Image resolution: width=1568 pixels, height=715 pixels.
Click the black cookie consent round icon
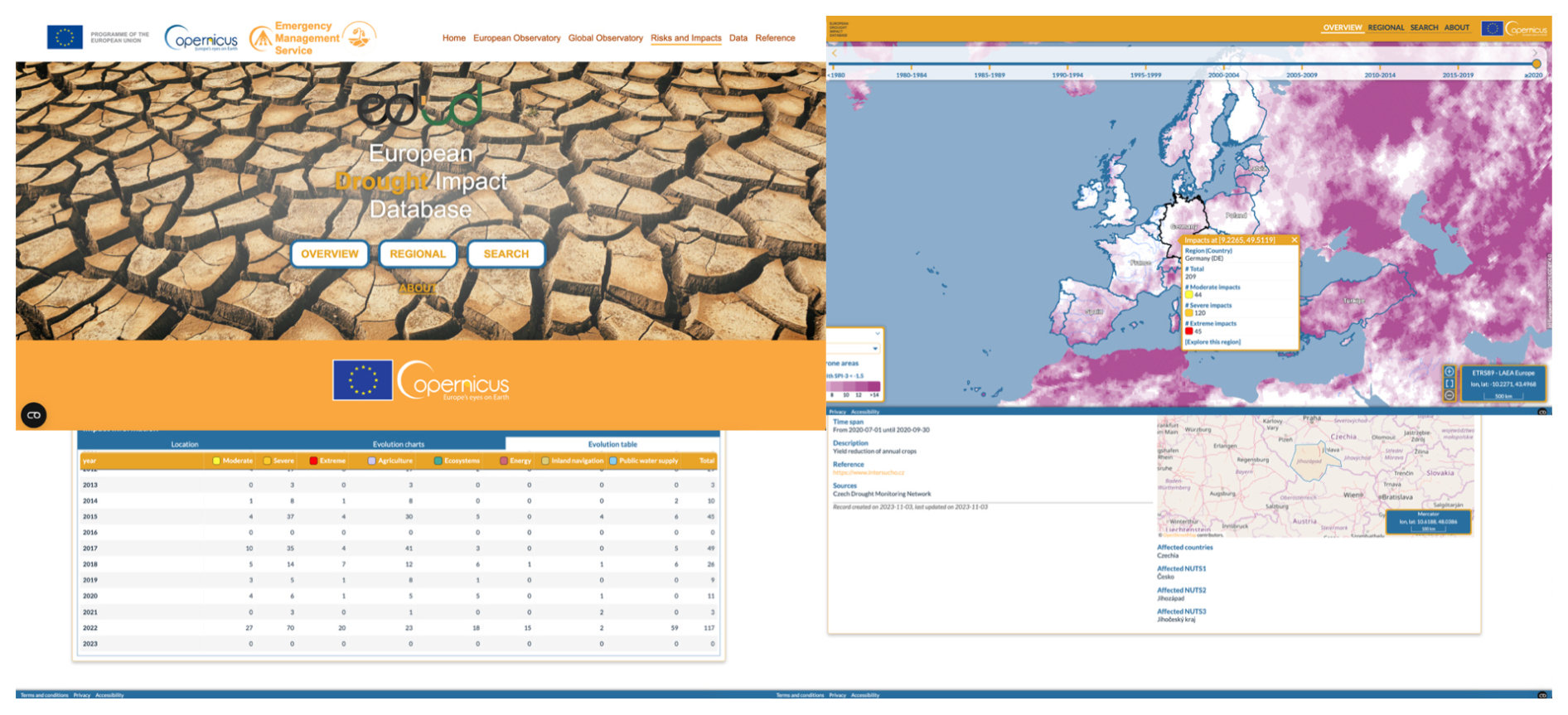click(x=34, y=415)
